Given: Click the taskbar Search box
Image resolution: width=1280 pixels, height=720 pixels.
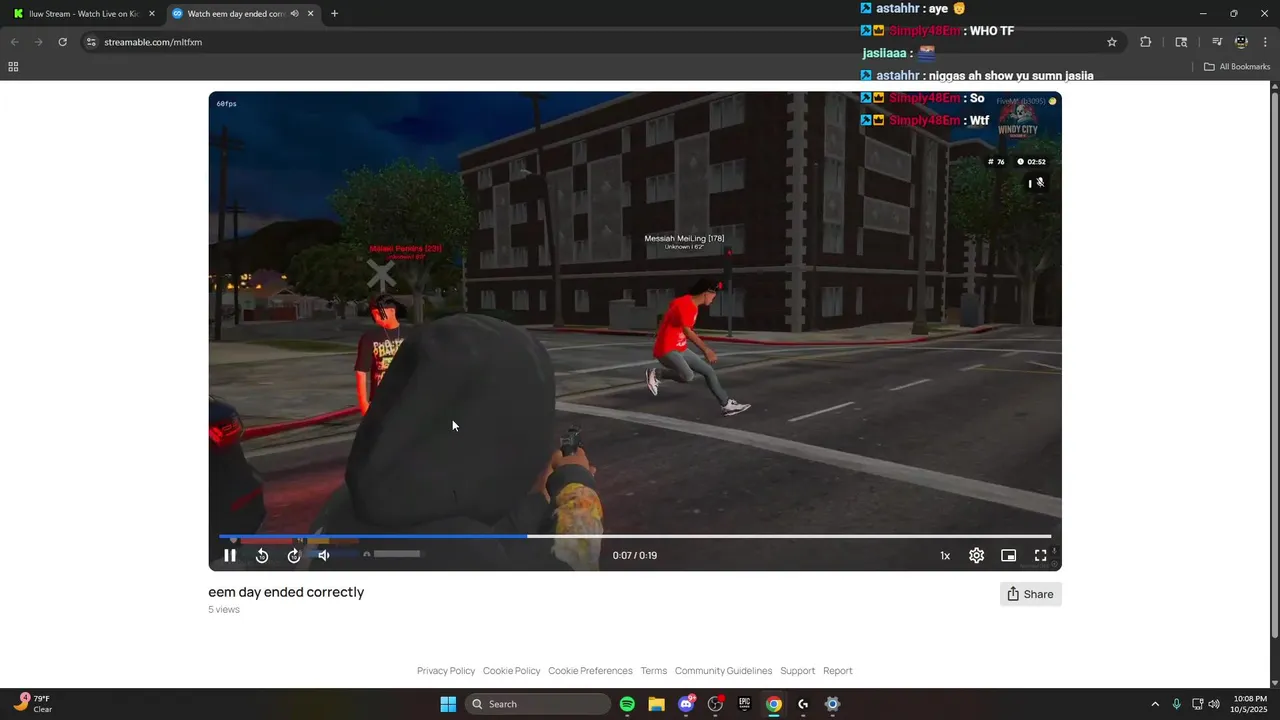Looking at the screenshot, I should tap(538, 704).
